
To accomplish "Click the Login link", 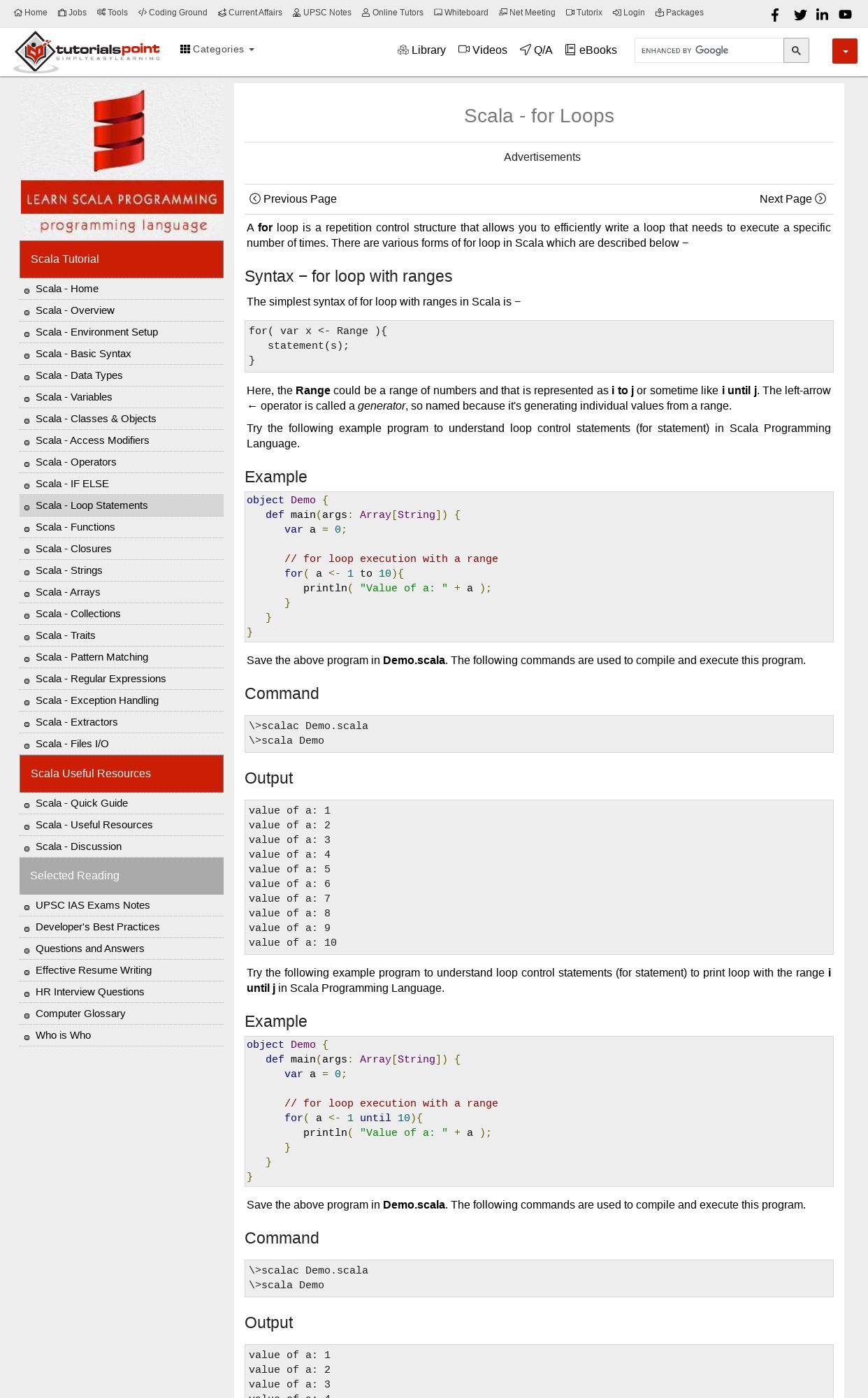I will (x=629, y=13).
